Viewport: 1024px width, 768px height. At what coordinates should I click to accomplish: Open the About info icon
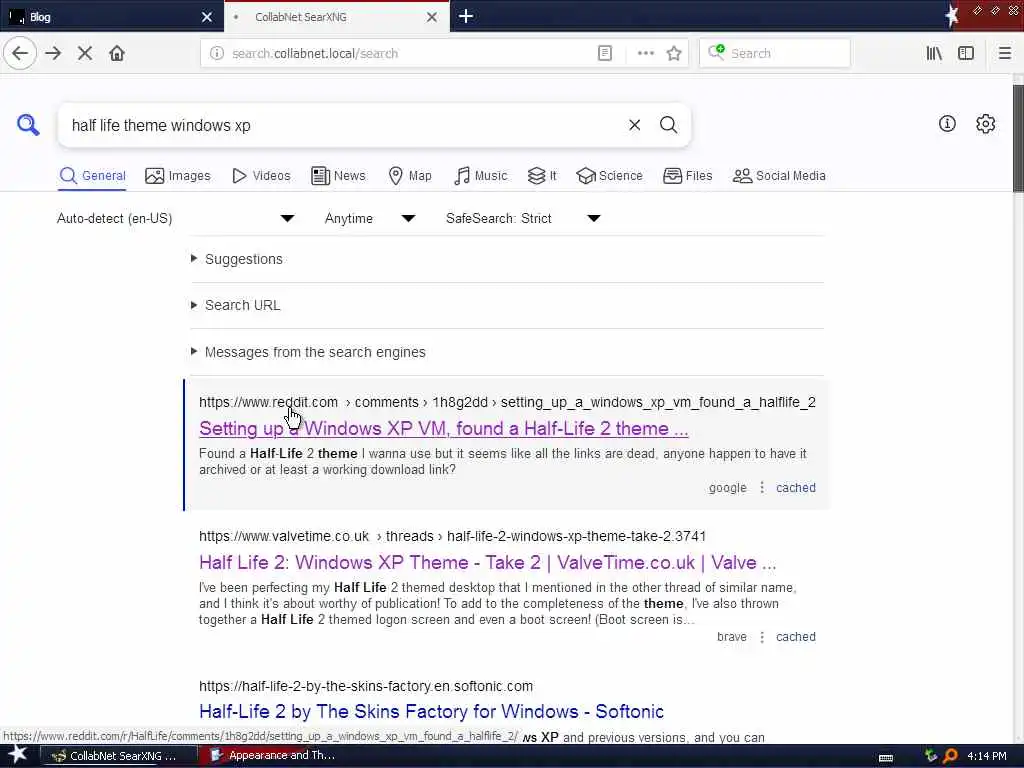[x=947, y=123]
